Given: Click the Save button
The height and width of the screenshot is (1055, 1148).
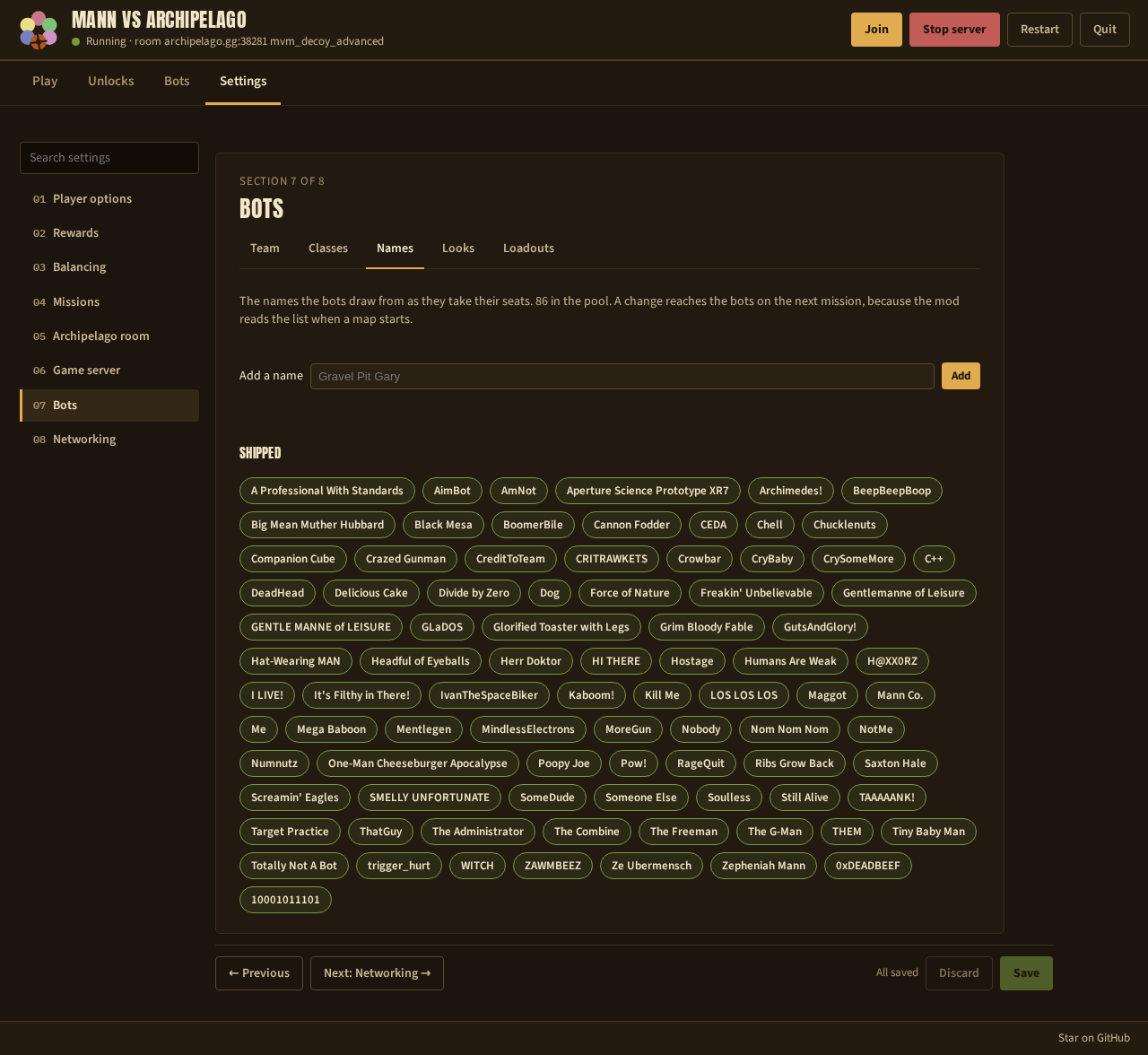Looking at the screenshot, I should pos(1026,973).
